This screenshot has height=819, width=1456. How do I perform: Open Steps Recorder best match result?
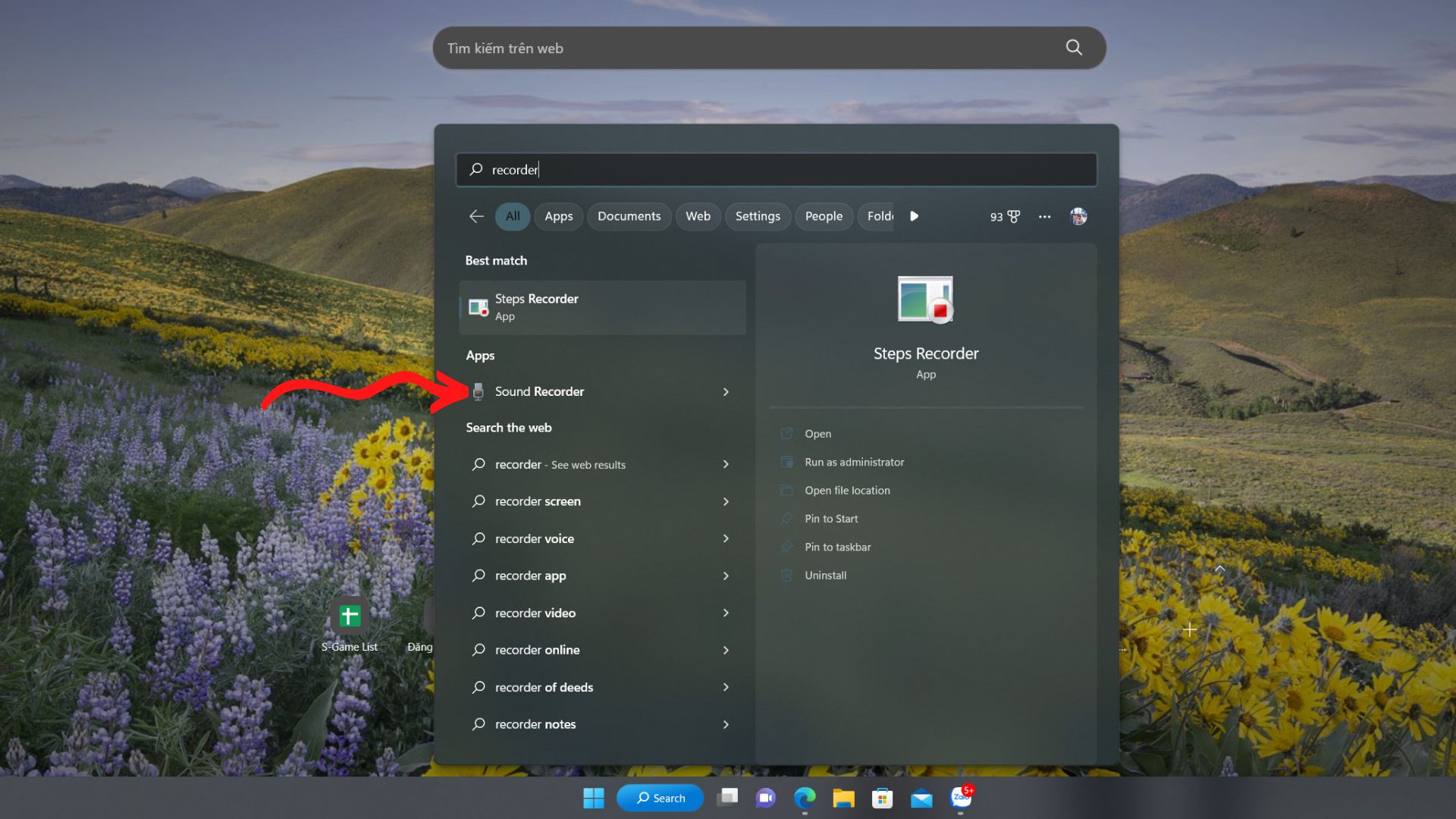tap(603, 307)
